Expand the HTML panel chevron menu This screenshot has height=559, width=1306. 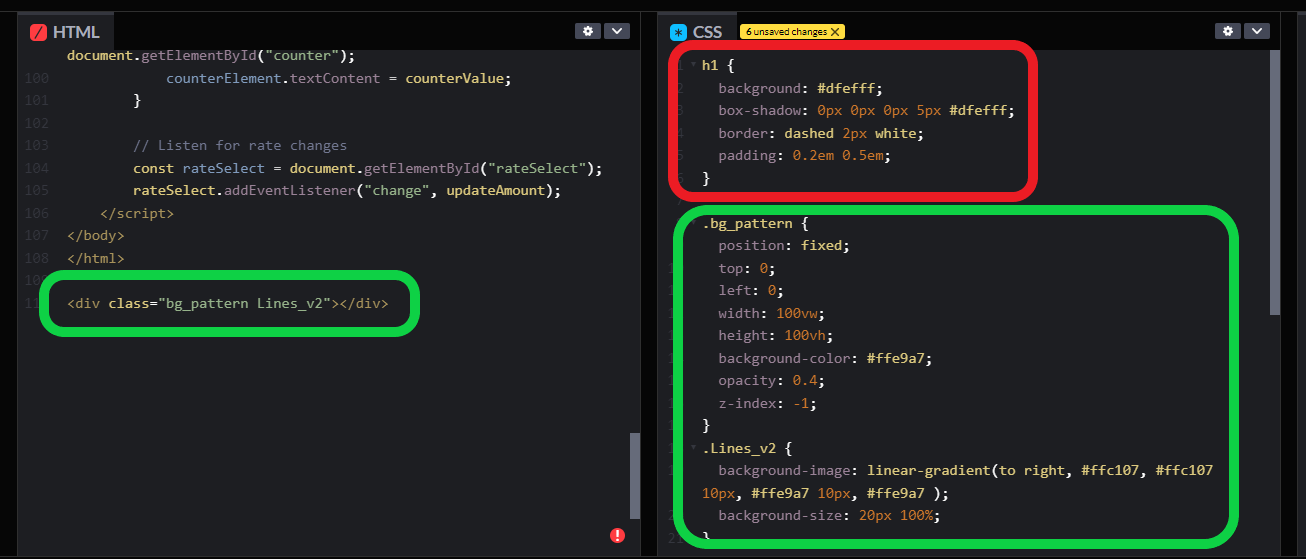617,31
